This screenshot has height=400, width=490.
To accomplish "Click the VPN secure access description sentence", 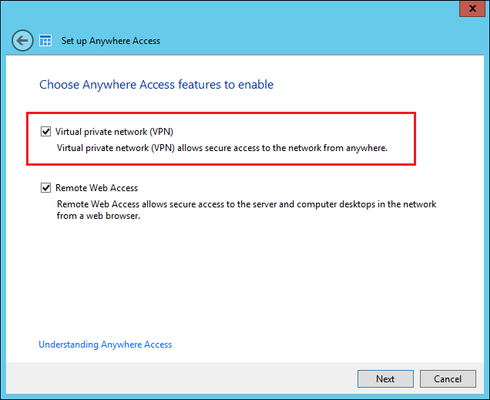I will pos(222,148).
